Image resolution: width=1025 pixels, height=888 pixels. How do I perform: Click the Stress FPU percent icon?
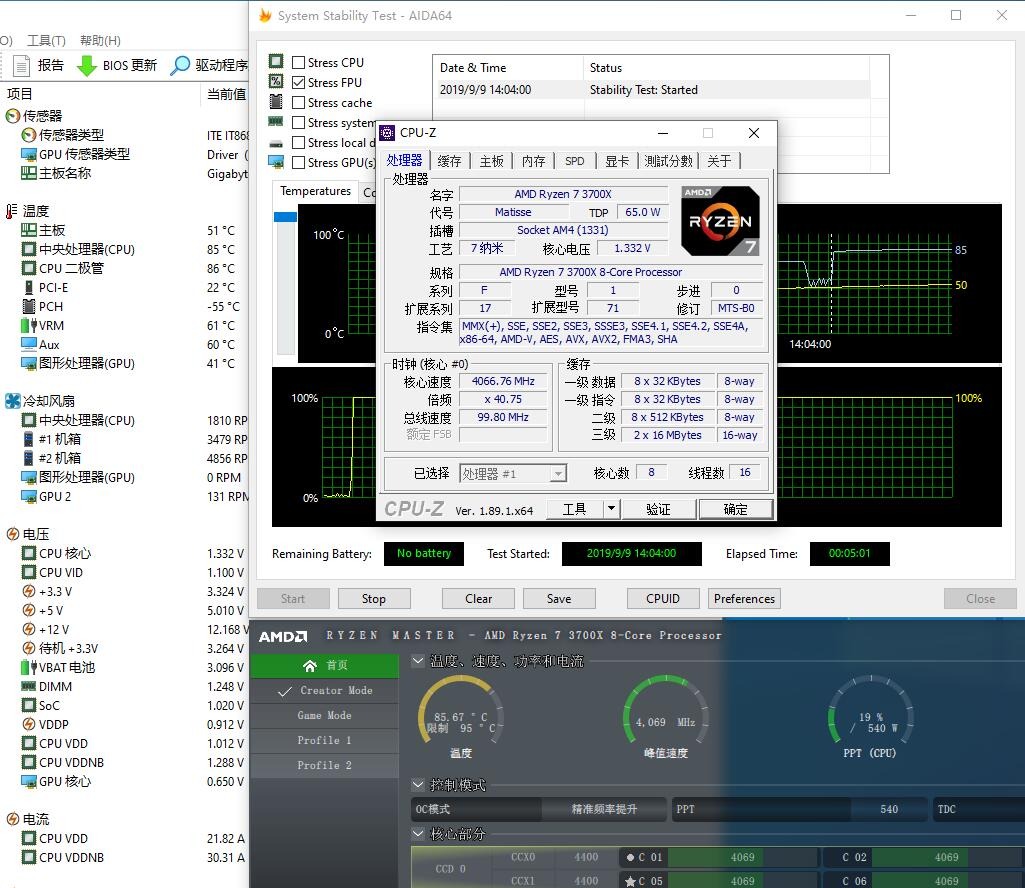pyautogui.click(x=276, y=81)
